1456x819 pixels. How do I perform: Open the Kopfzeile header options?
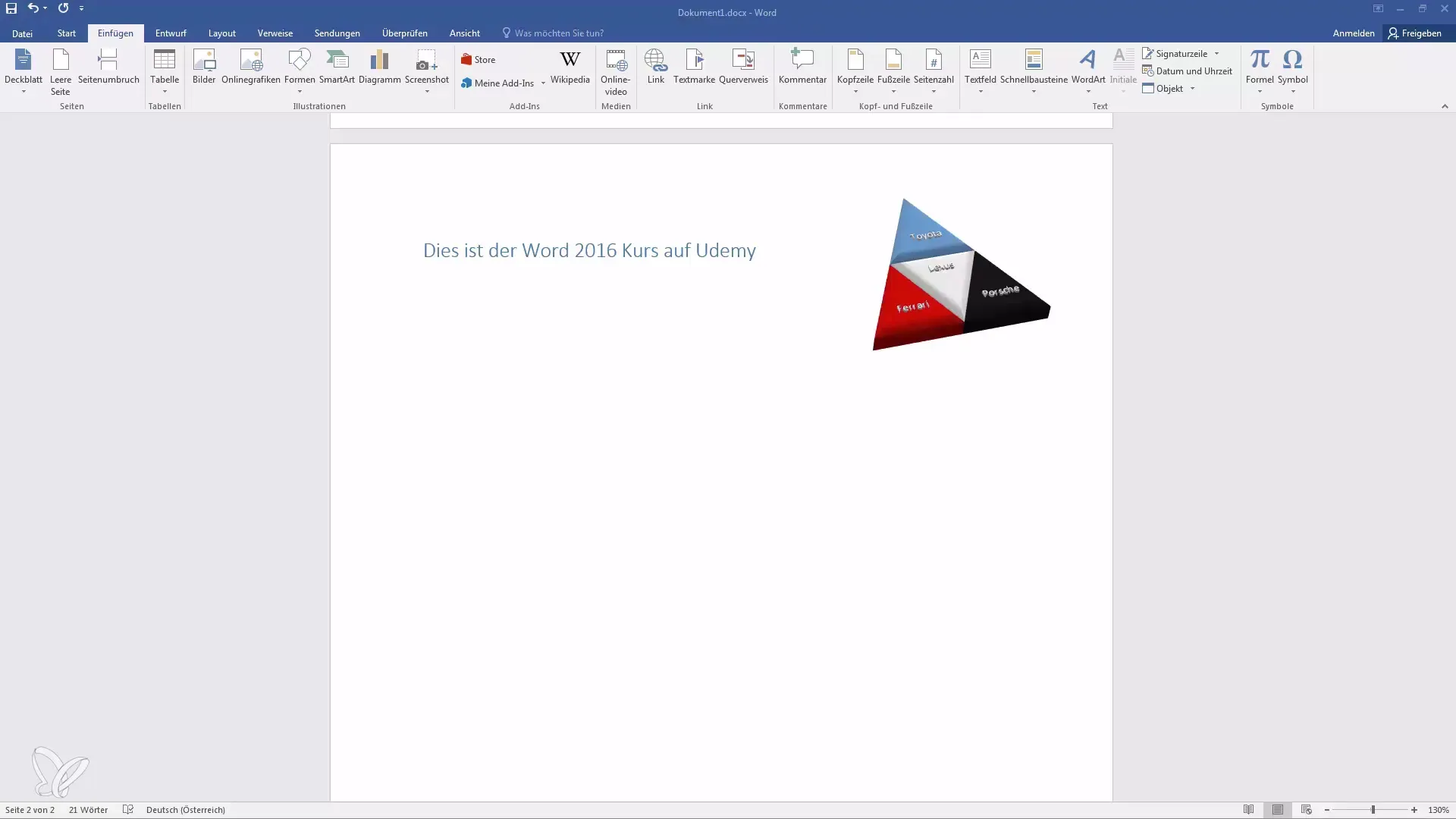pos(855,71)
